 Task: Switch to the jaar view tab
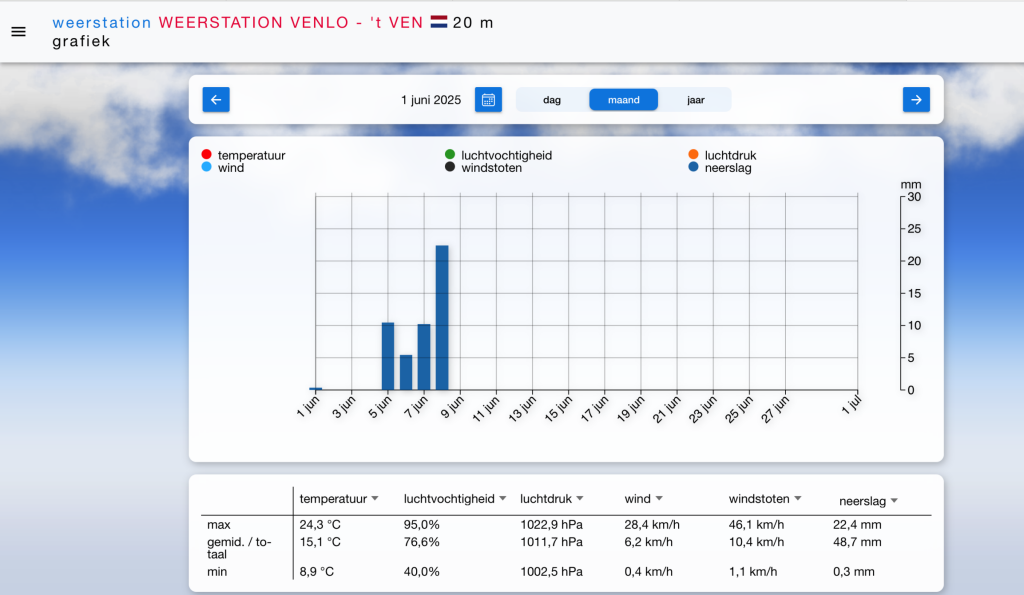click(x=696, y=100)
